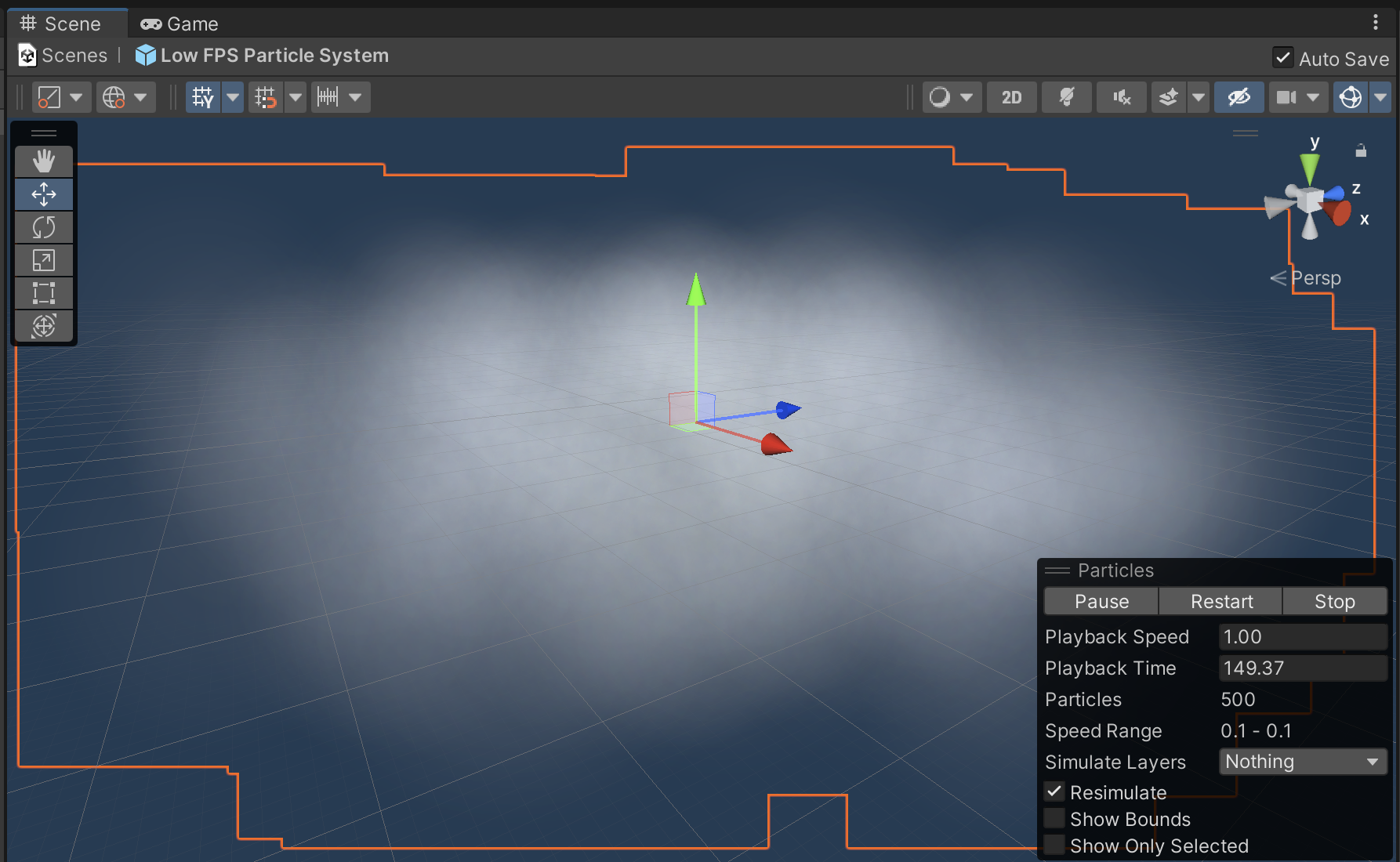
Task: Enable Show Only Selected checkbox
Action: (1055, 846)
